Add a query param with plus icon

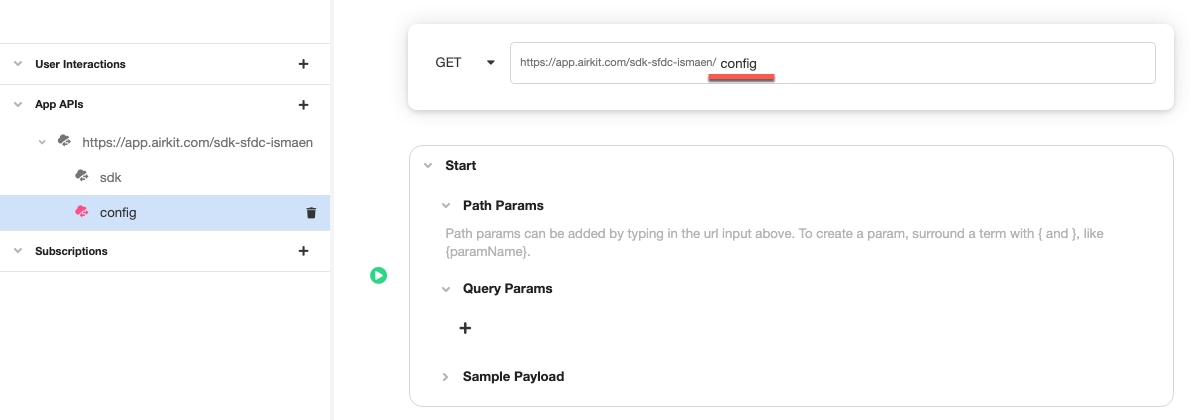pyautogui.click(x=465, y=328)
